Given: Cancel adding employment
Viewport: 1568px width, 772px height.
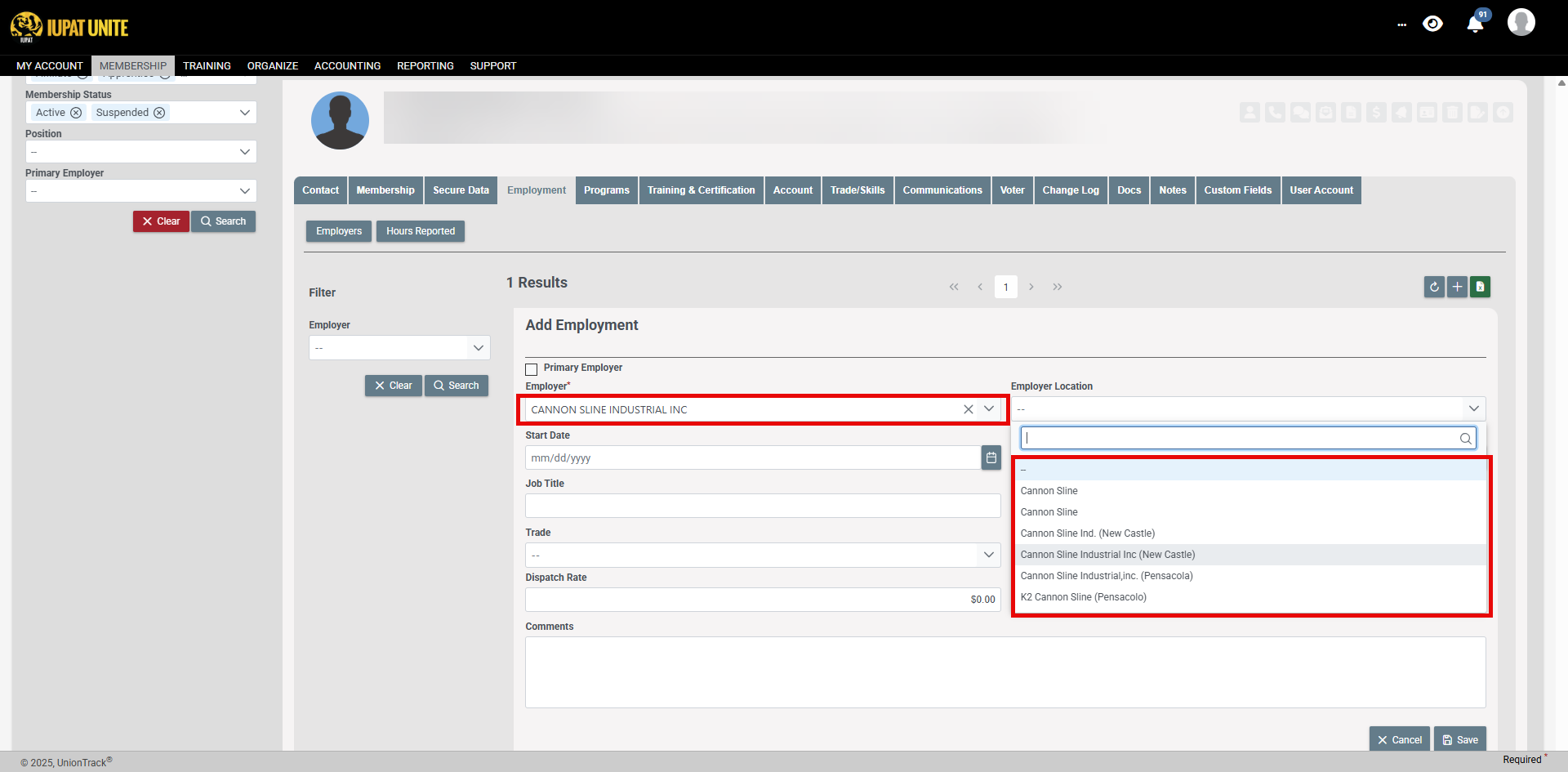Looking at the screenshot, I should [x=1400, y=739].
